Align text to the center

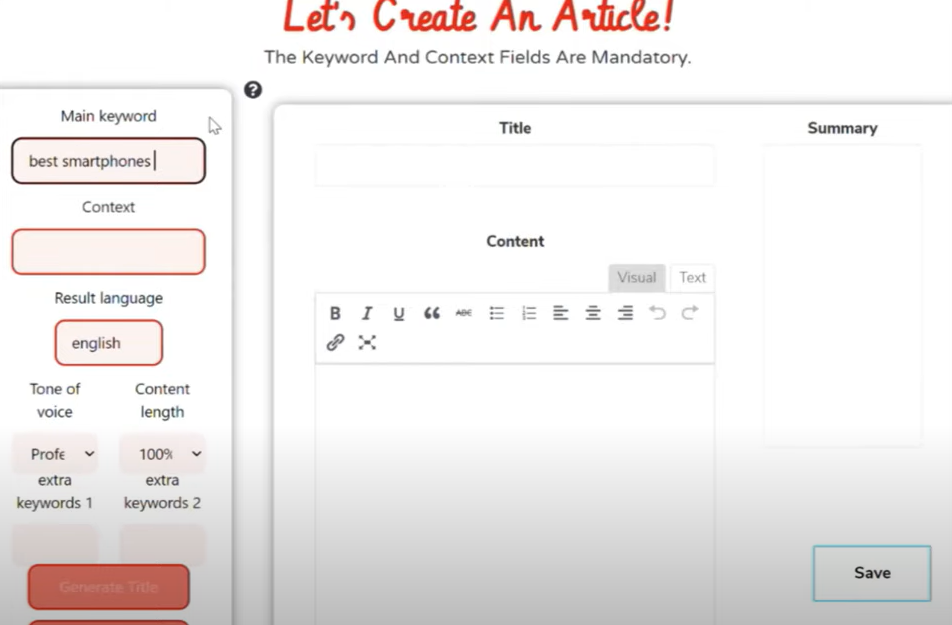[x=593, y=313]
